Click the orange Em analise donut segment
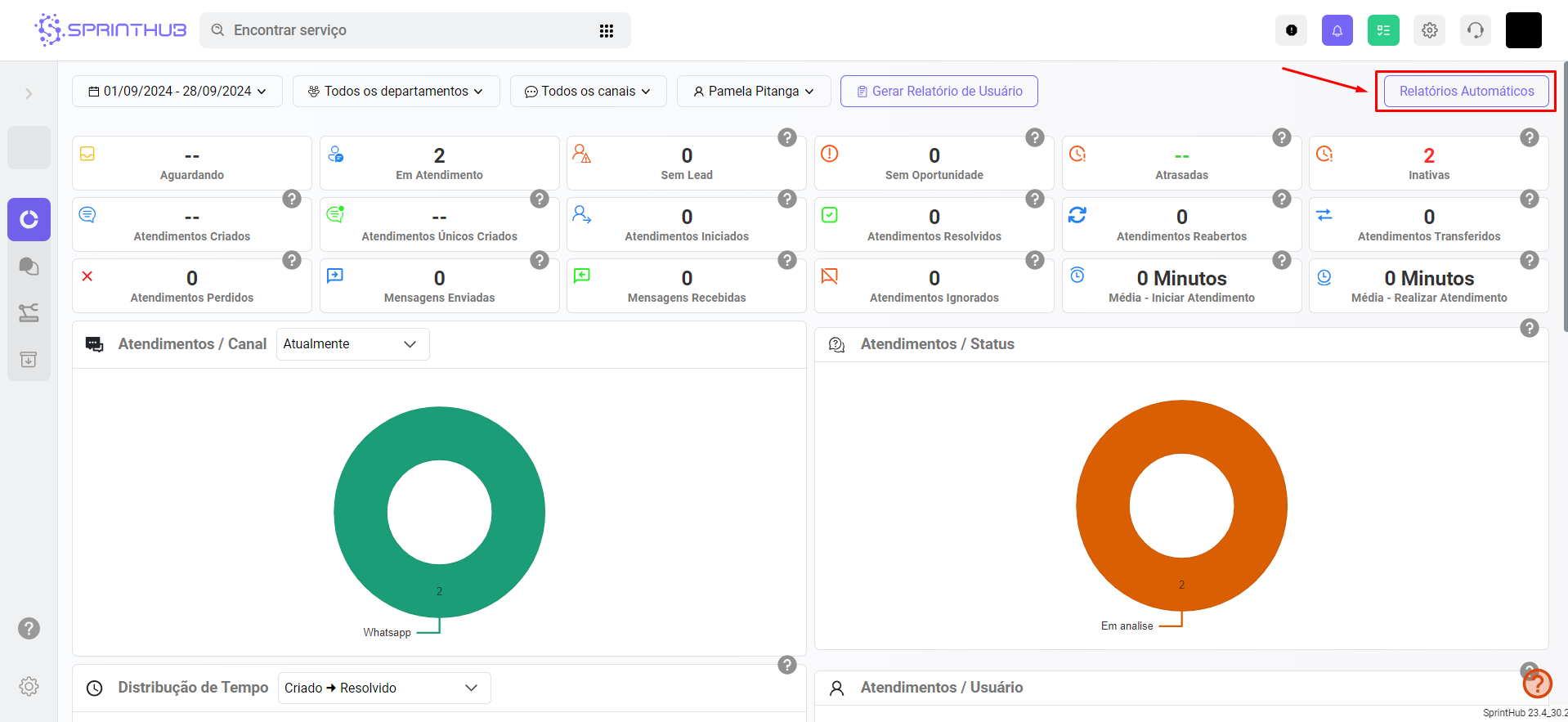The image size is (1568, 722). click(x=1102, y=506)
